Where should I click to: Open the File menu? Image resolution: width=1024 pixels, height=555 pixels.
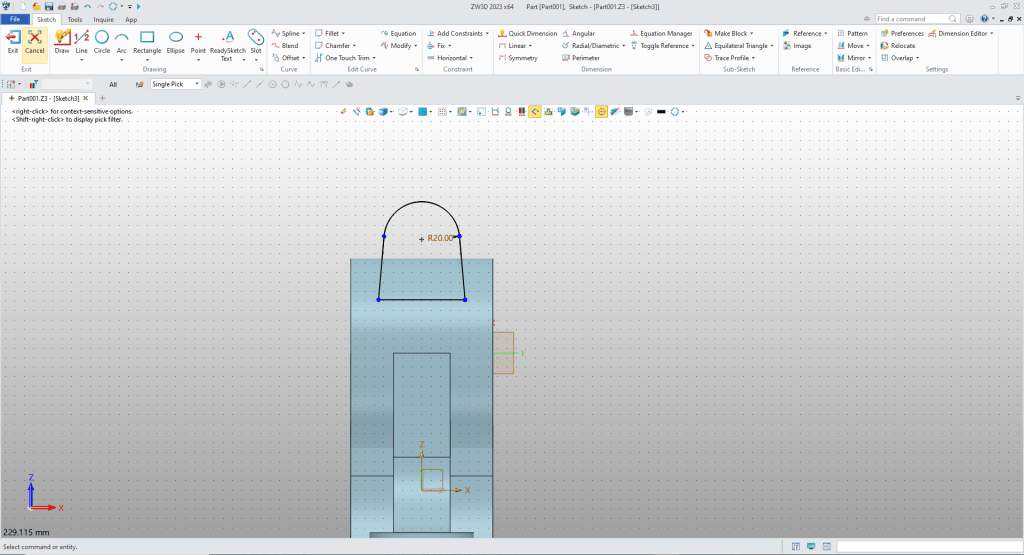[x=17, y=19]
